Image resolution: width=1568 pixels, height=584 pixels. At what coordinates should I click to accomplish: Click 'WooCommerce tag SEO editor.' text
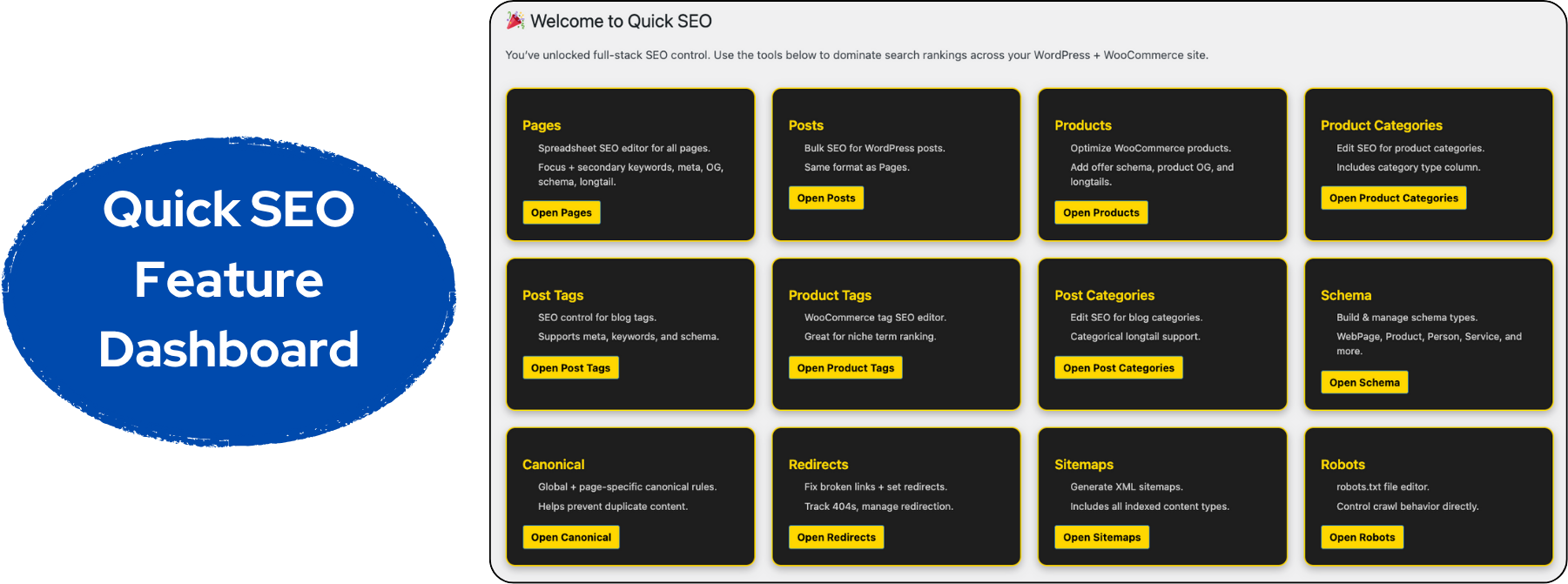875,318
